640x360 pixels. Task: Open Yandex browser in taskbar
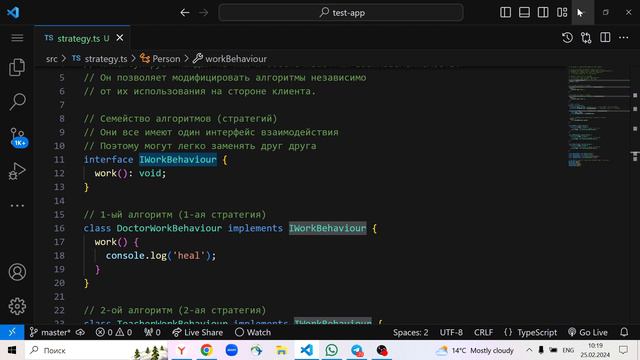click(x=181, y=350)
